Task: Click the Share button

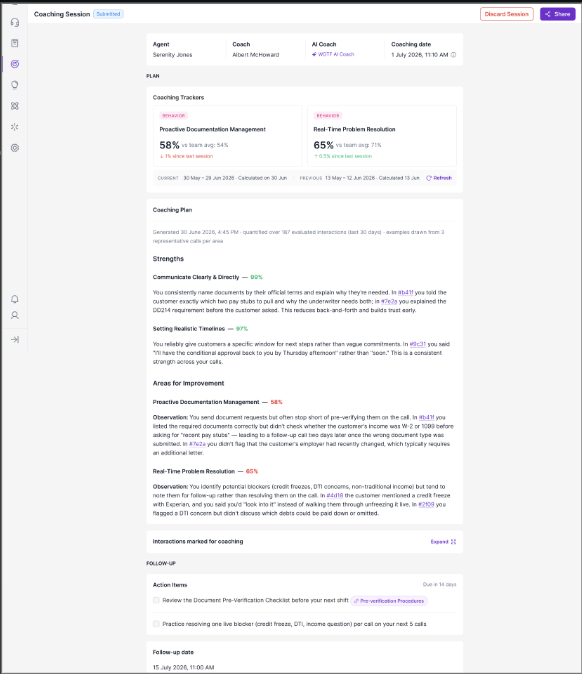Action: click(x=557, y=14)
